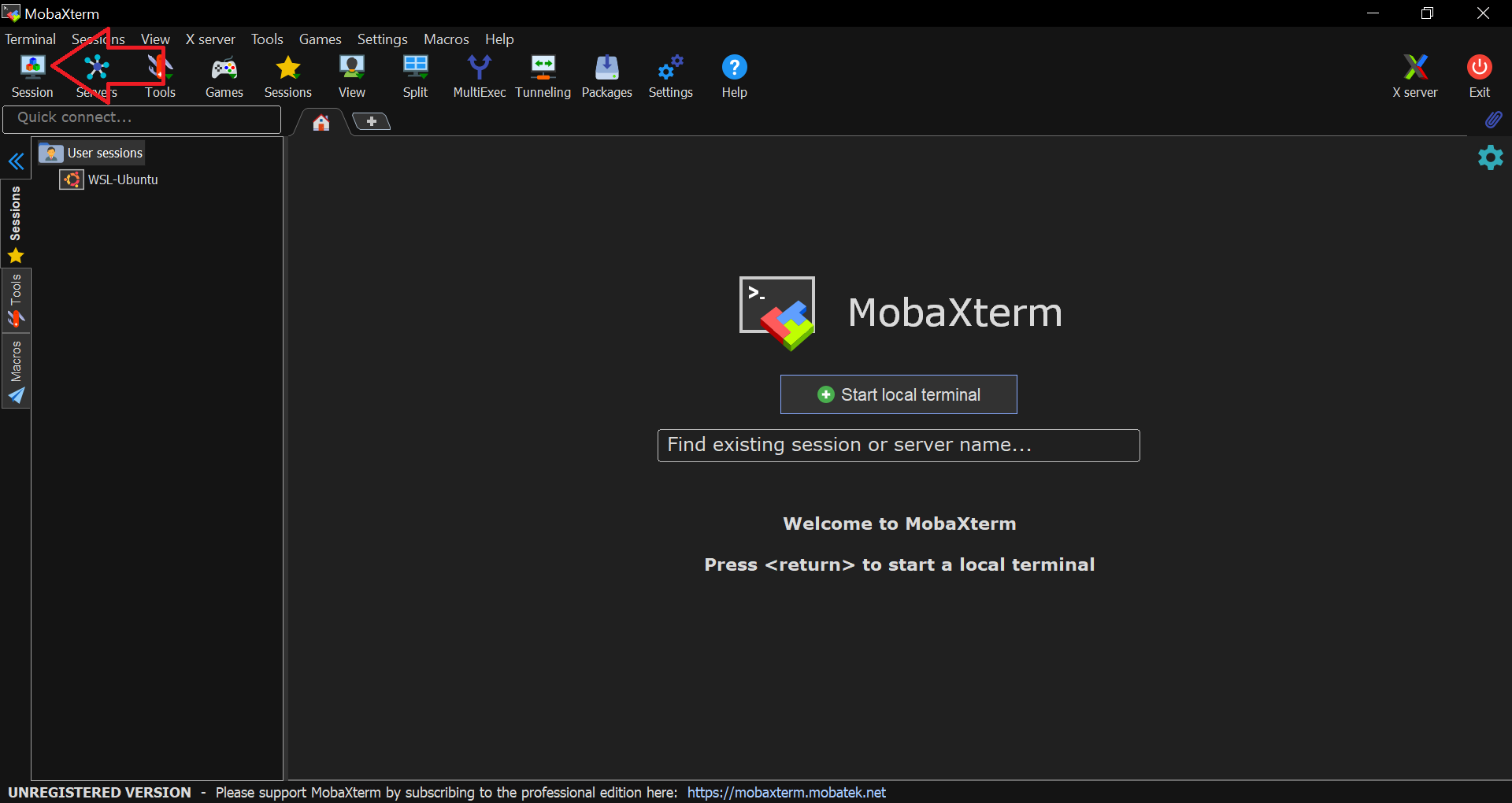Click the Servers toolbar icon
This screenshot has width=1512, height=803.
pyautogui.click(x=96, y=76)
